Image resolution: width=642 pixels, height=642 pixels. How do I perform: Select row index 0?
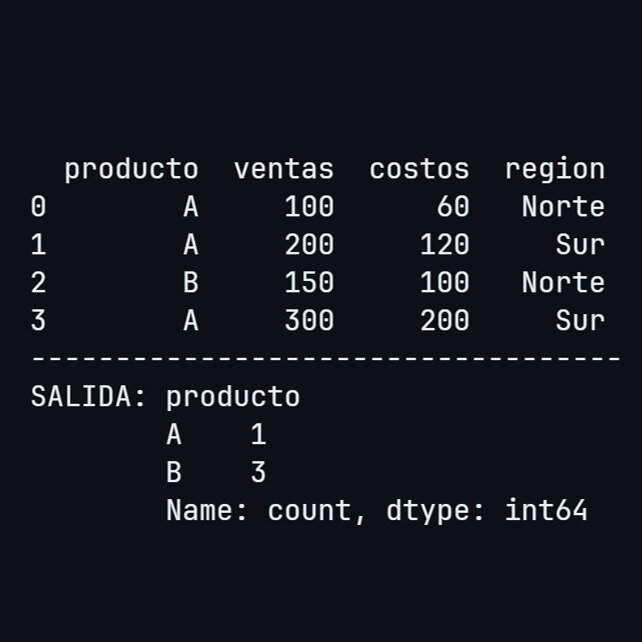38,206
